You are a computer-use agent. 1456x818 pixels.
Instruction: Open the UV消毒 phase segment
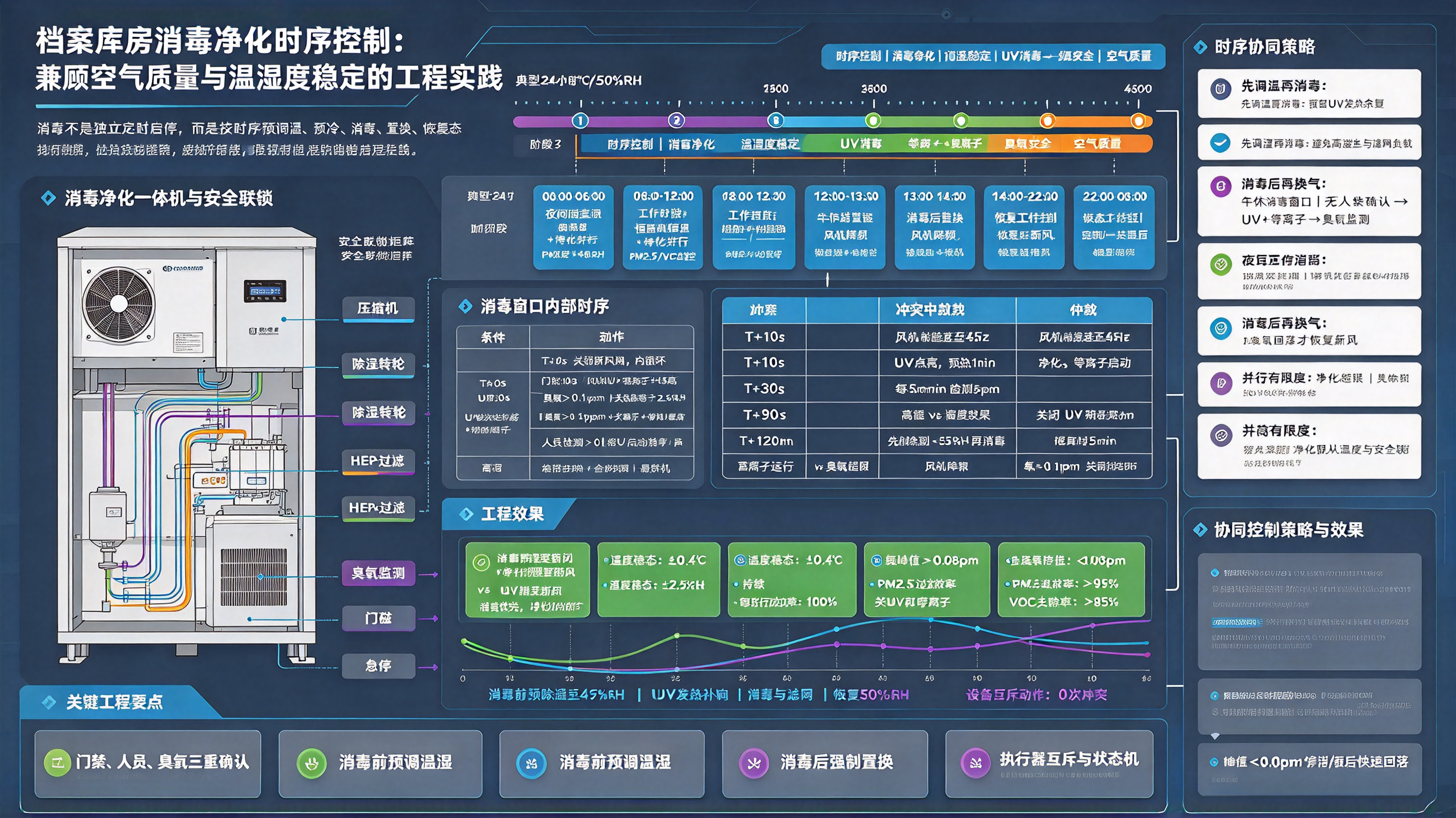point(860,144)
